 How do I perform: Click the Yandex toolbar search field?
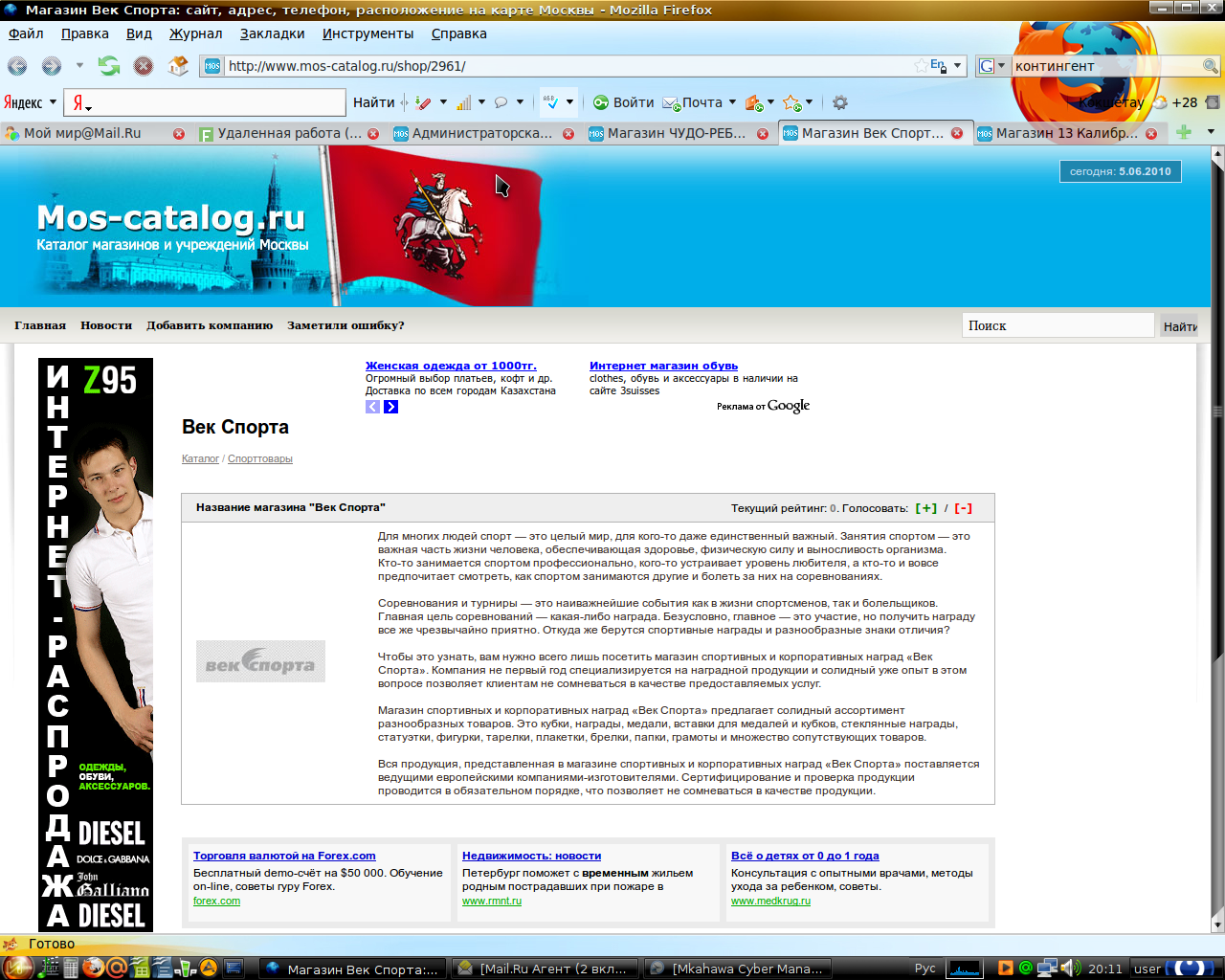[x=206, y=102]
